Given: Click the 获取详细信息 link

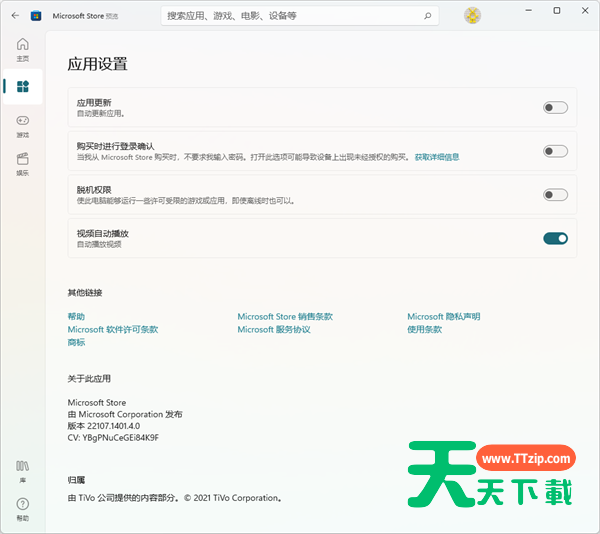Looking at the screenshot, I should pyautogui.click(x=437, y=157).
